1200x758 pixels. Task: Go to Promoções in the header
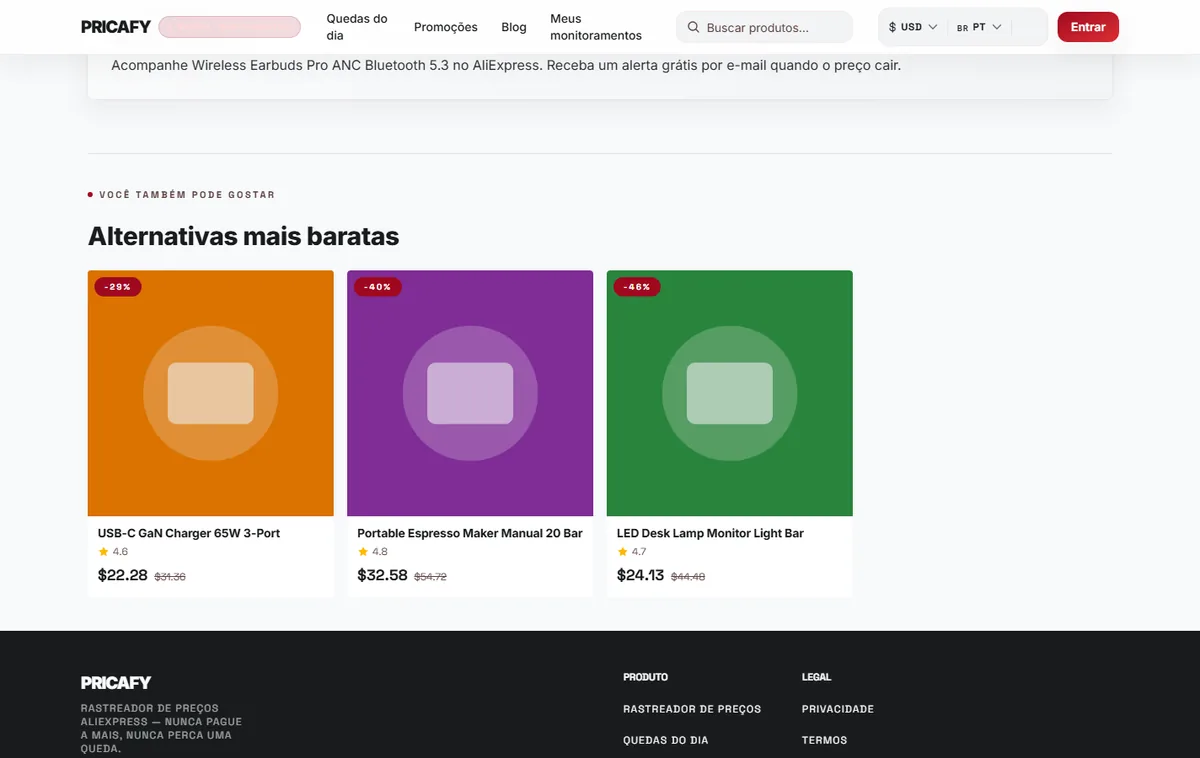(x=446, y=27)
